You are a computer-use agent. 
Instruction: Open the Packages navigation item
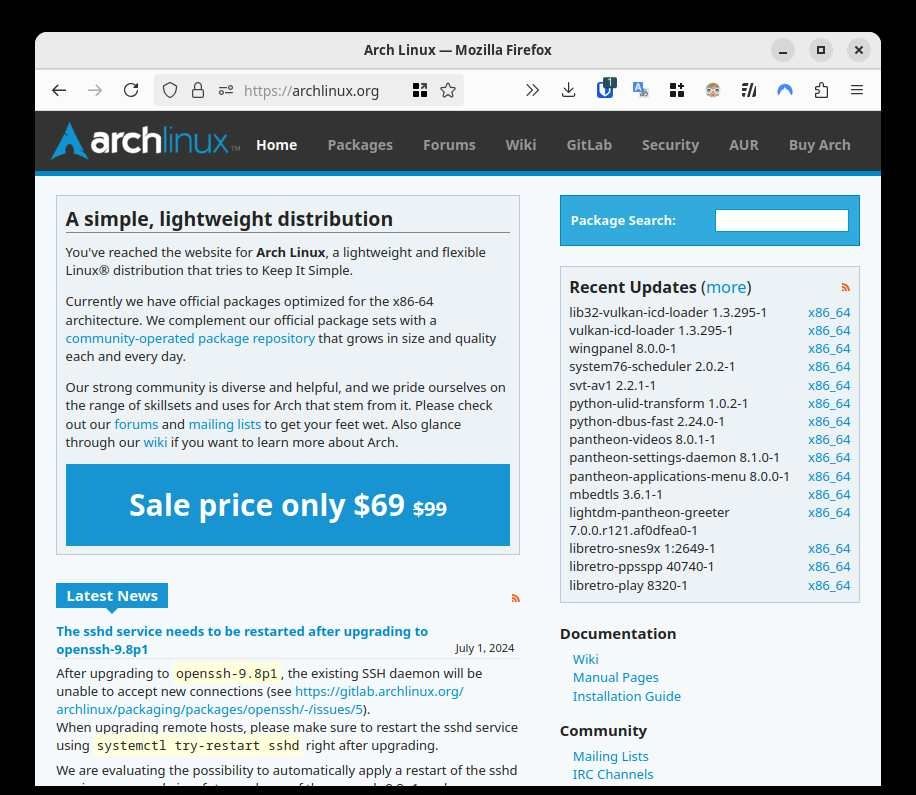[360, 145]
